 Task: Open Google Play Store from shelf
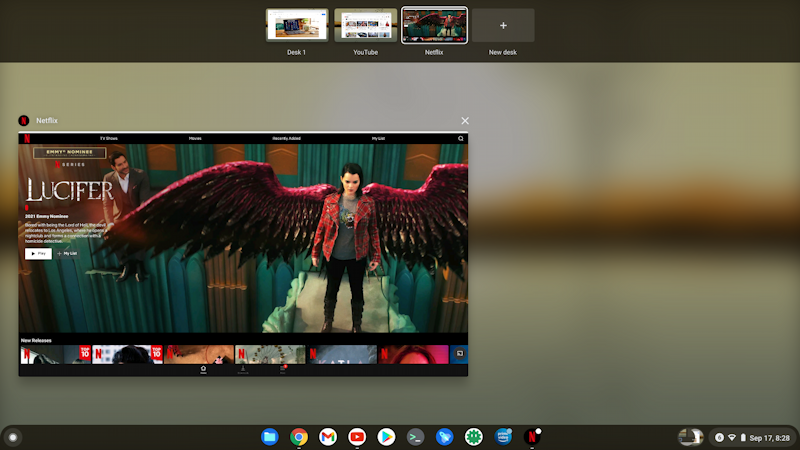[x=386, y=437]
